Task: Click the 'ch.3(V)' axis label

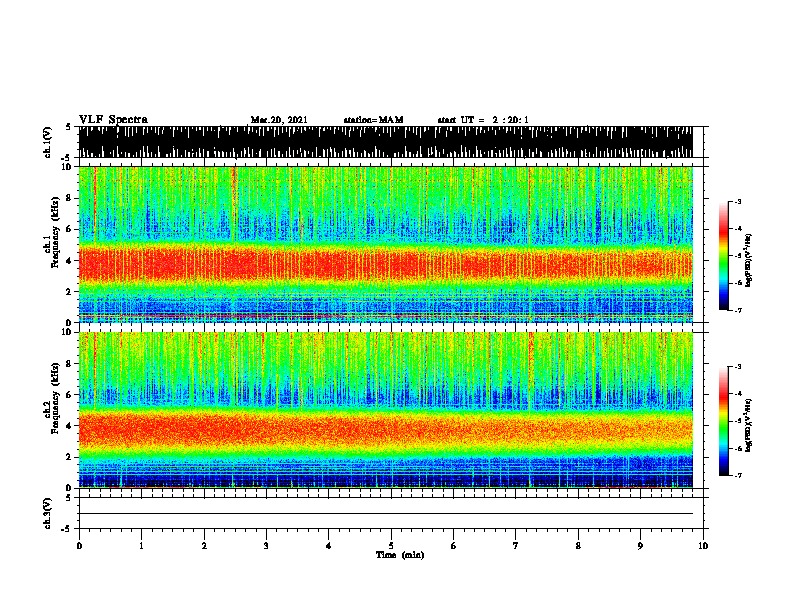Action: [x=48, y=513]
